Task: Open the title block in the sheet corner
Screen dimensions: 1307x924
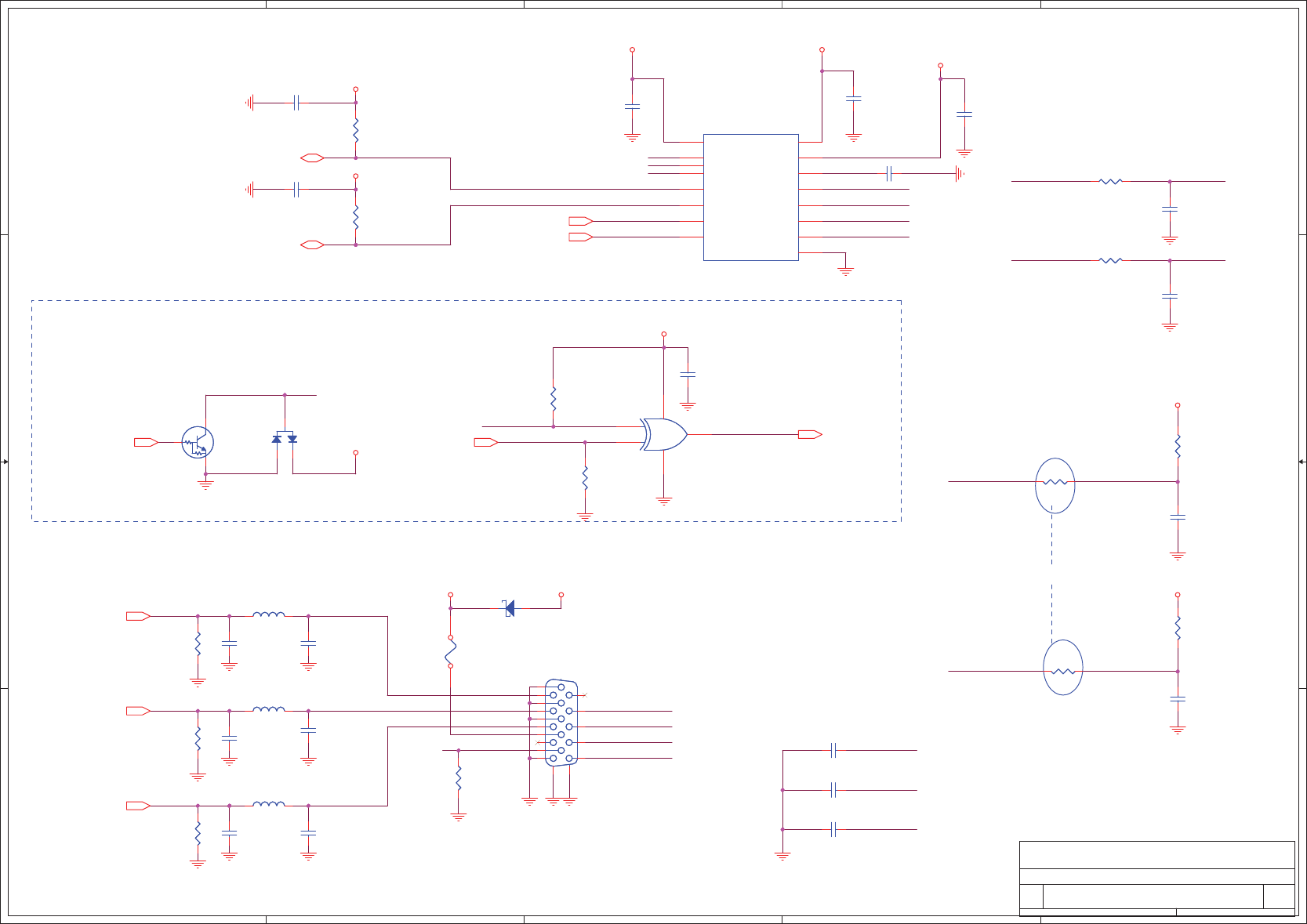Action: point(1157,879)
